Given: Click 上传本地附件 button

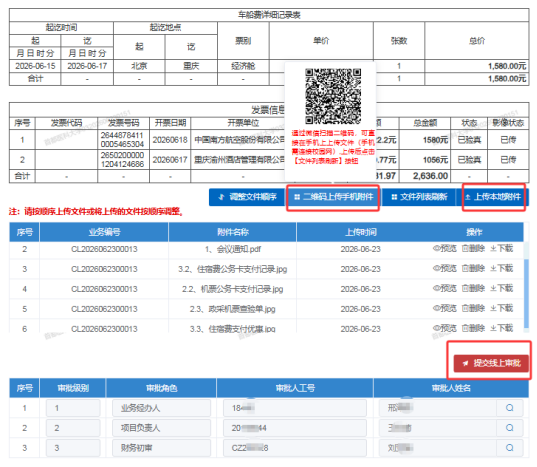Looking at the screenshot, I should (x=492, y=197).
